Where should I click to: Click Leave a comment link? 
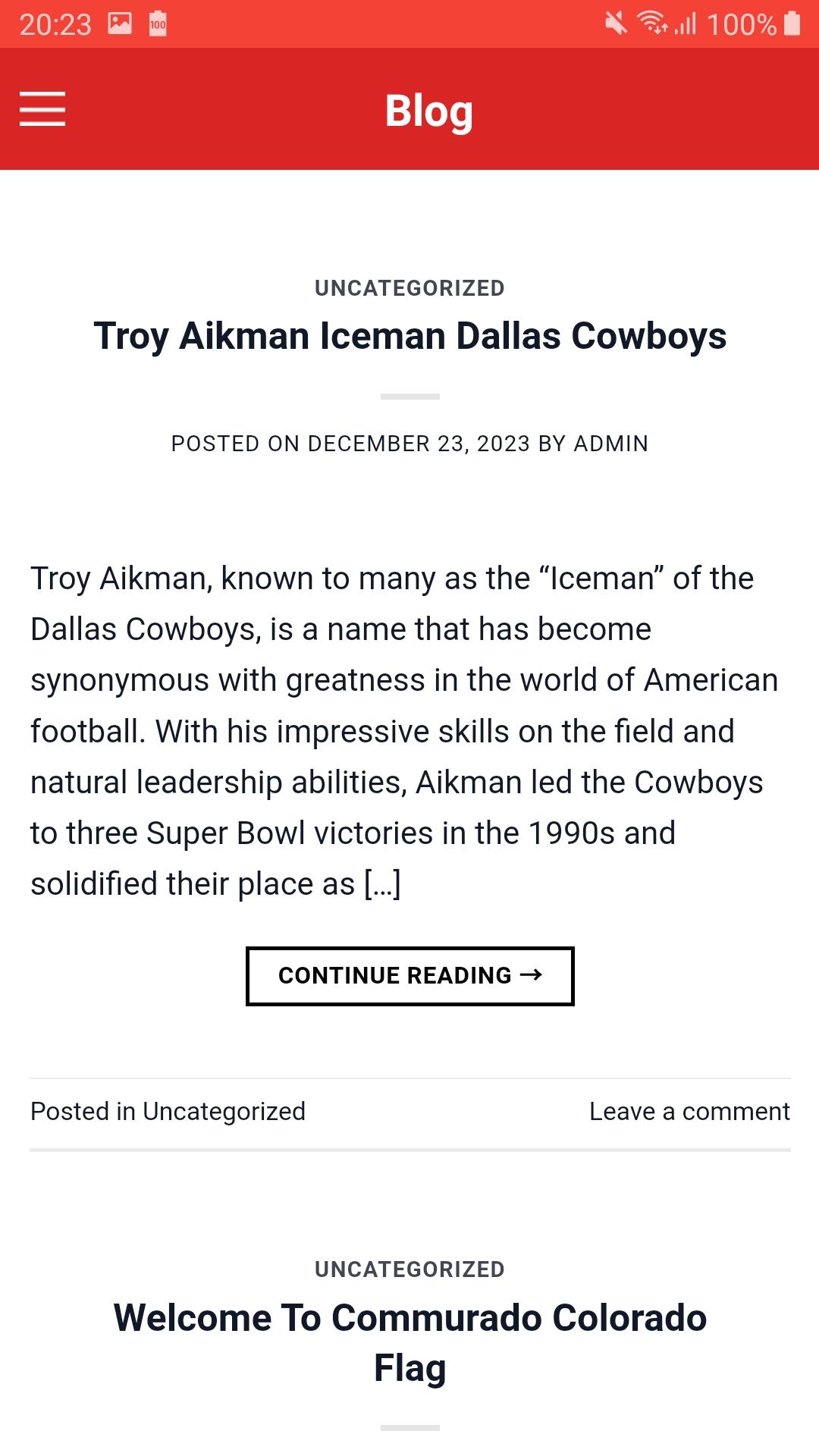689,1112
